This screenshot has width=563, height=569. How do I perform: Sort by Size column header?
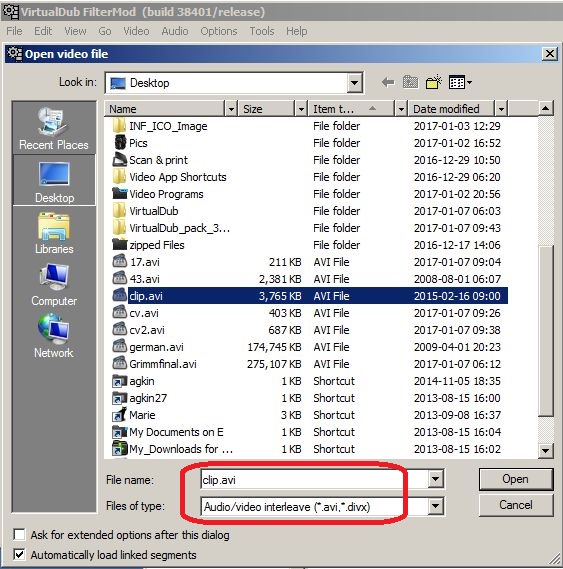coord(266,109)
